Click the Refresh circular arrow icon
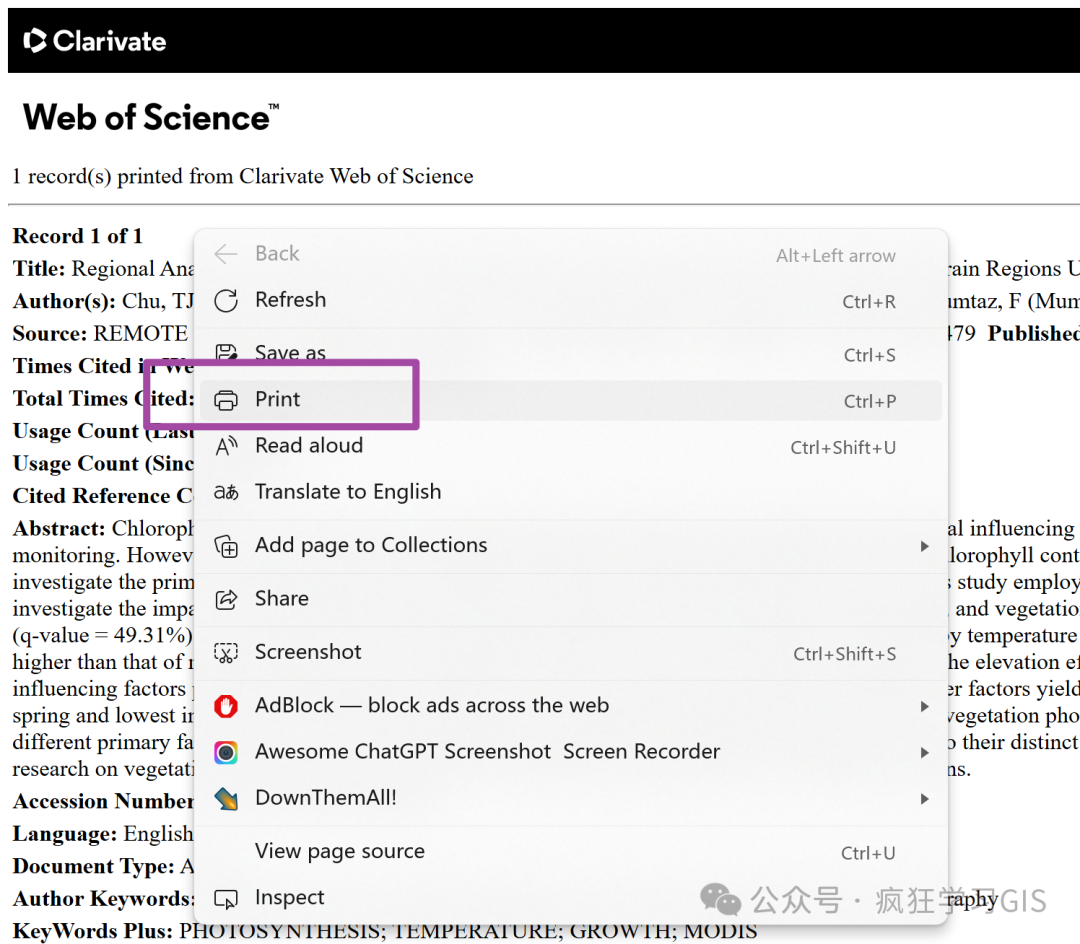 226,301
